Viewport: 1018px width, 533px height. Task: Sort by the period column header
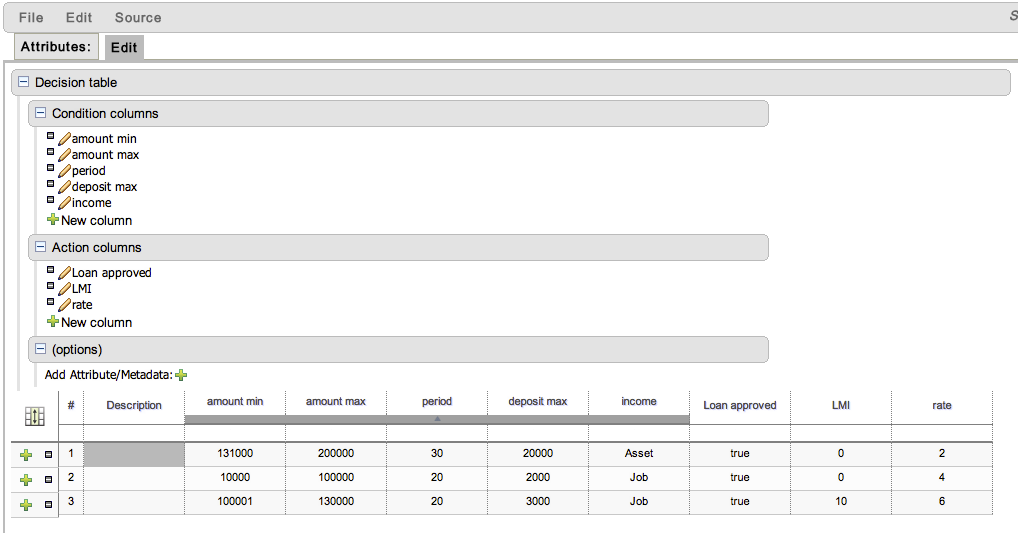pyautogui.click(x=437, y=402)
